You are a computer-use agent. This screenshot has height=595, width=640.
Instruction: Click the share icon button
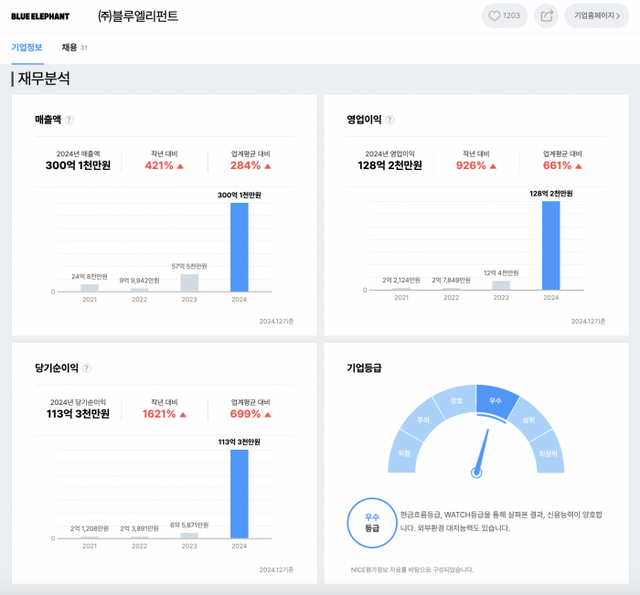click(547, 16)
